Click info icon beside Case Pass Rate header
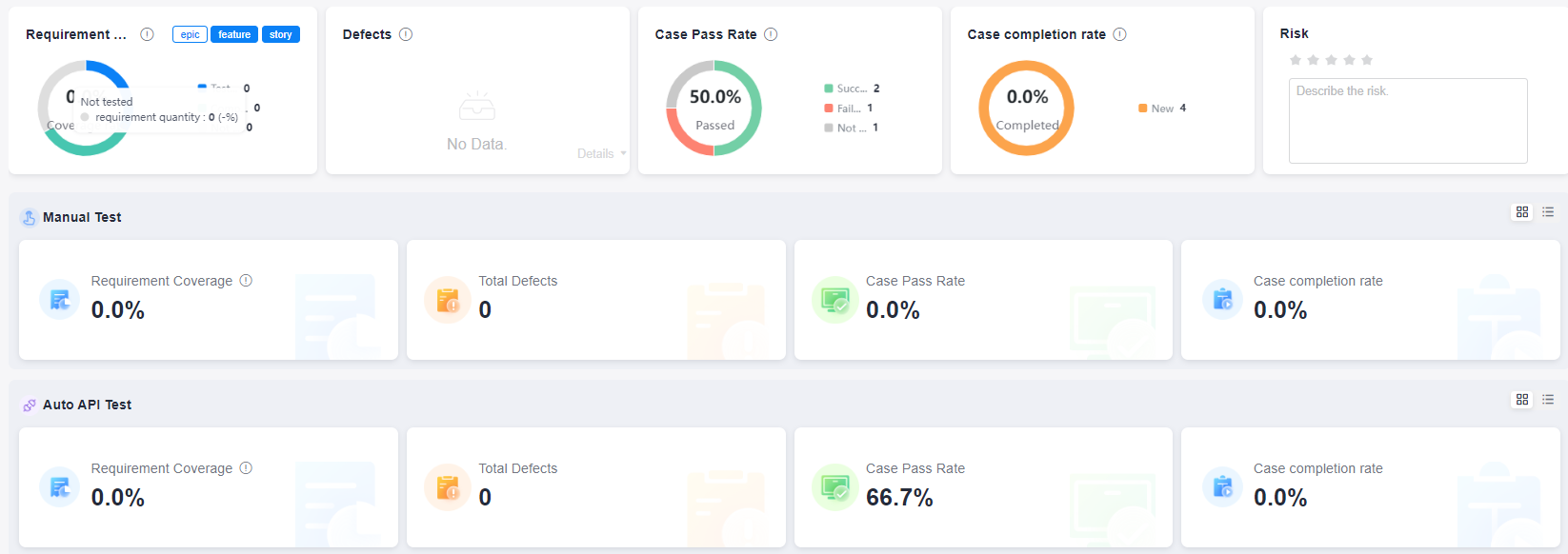1568x554 pixels. click(771, 34)
